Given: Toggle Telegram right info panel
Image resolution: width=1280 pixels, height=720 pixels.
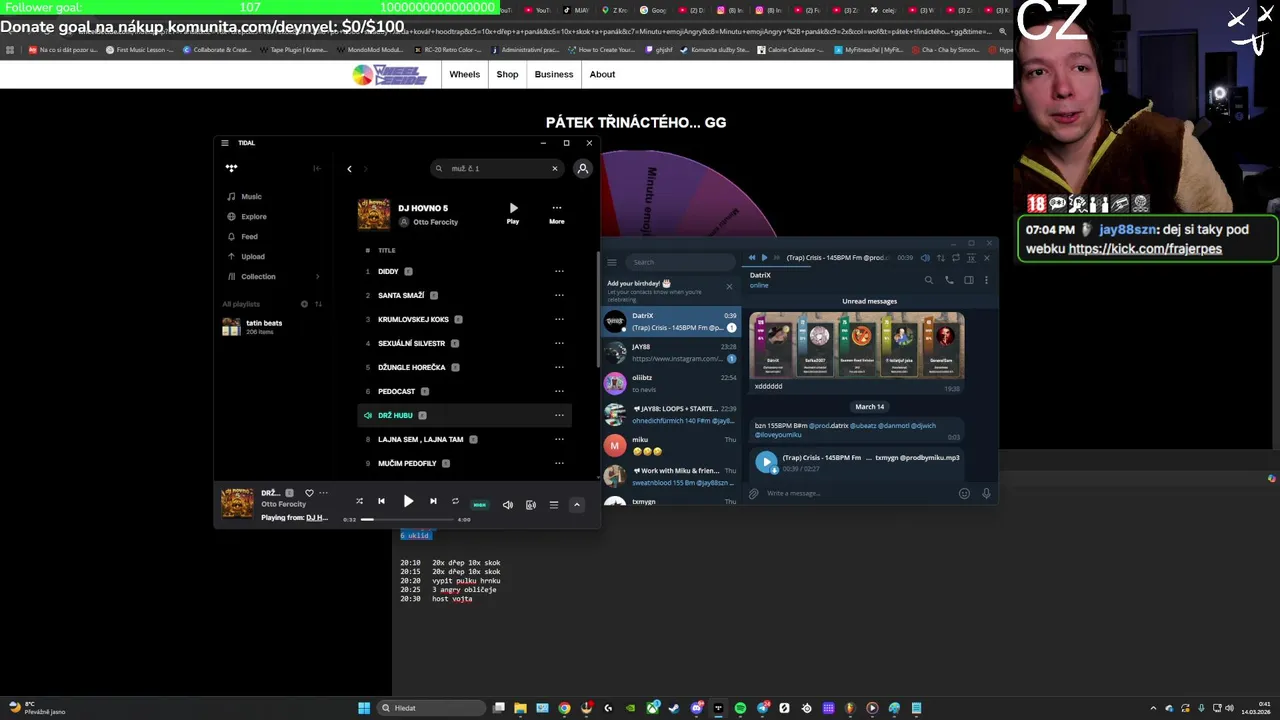Looking at the screenshot, I should coord(968,280).
